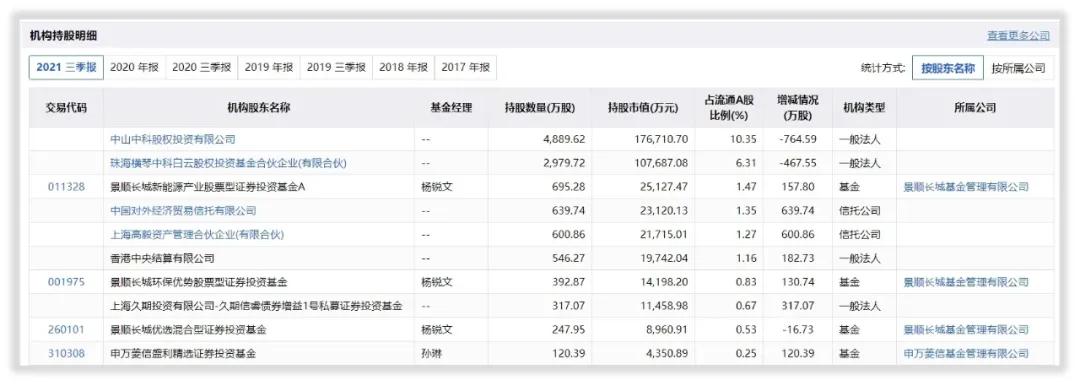Switch to the 2020 年报 tab

tap(134, 68)
